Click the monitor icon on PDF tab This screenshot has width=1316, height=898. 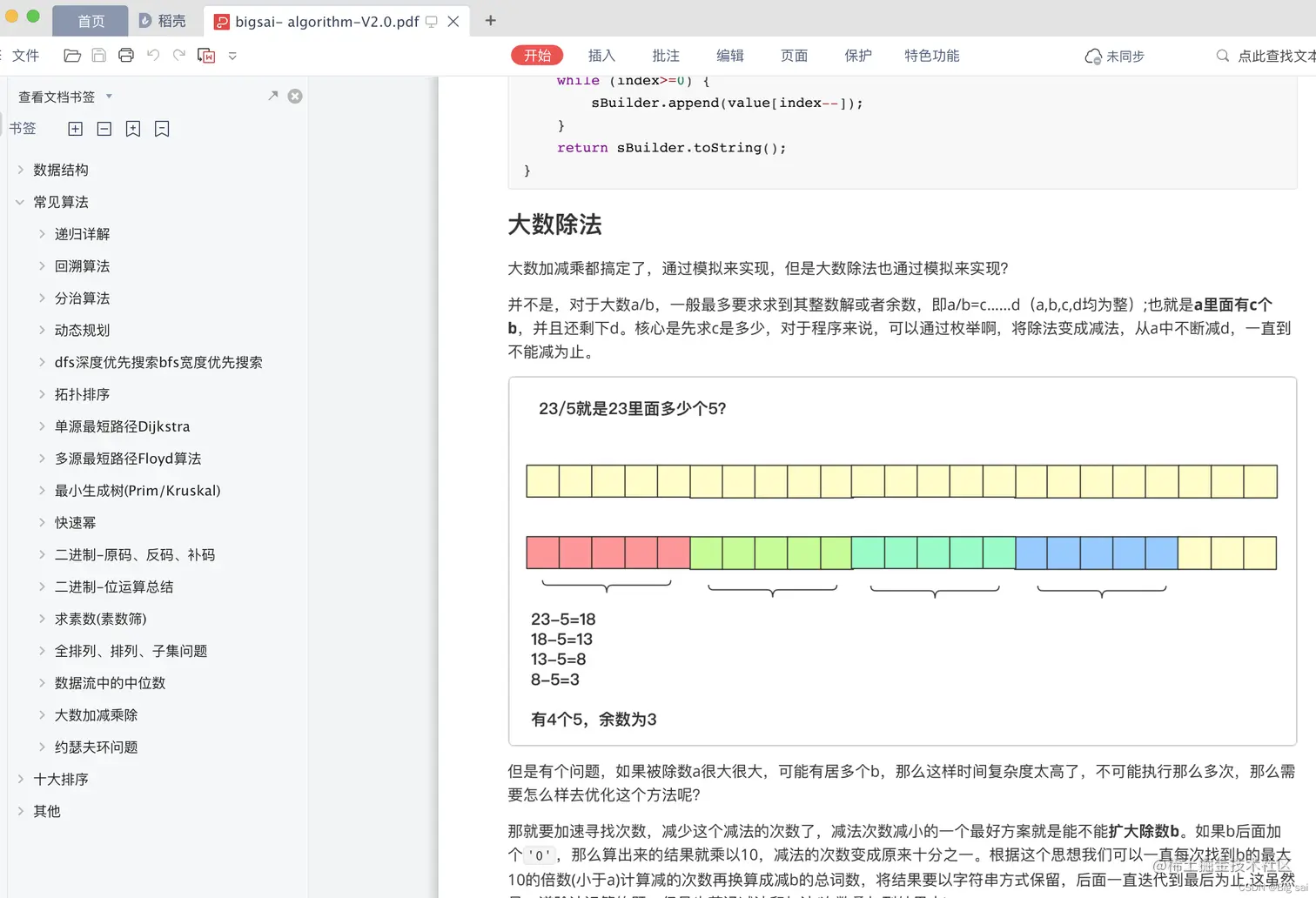pos(432,22)
